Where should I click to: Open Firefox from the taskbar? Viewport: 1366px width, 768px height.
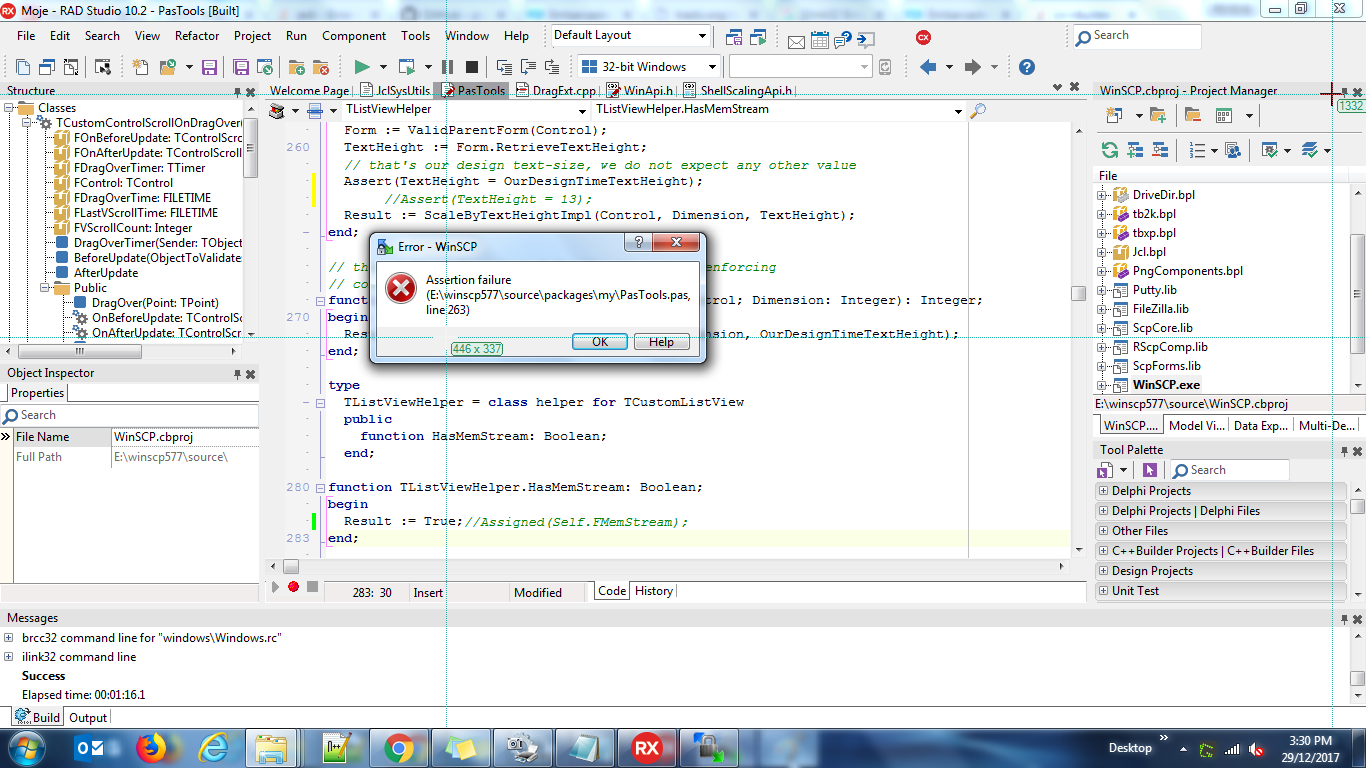pyautogui.click(x=151, y=748)
